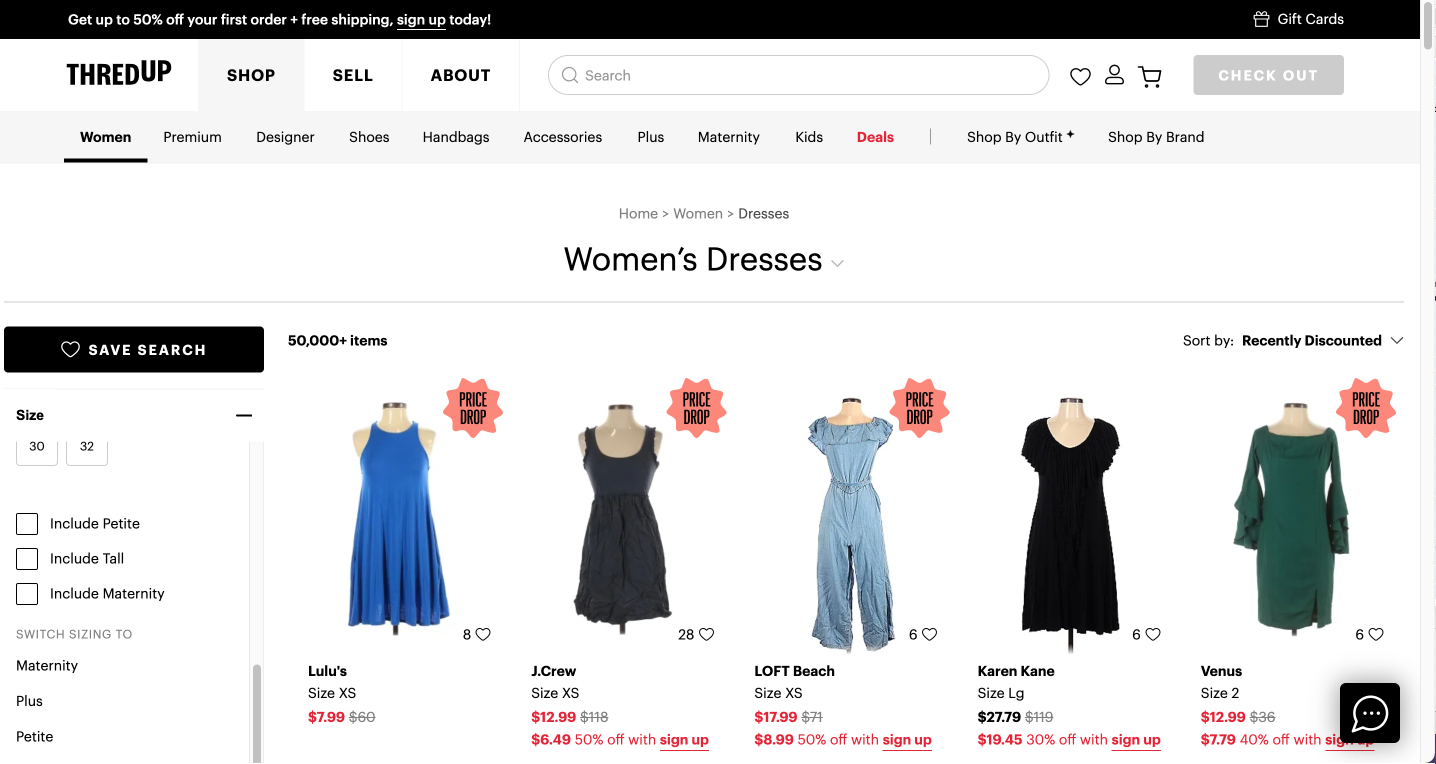Screen dimensions: 1436x764
Task: Click the CHECK OUT button
Action: pyautogui.click(x=1268, y=75)
